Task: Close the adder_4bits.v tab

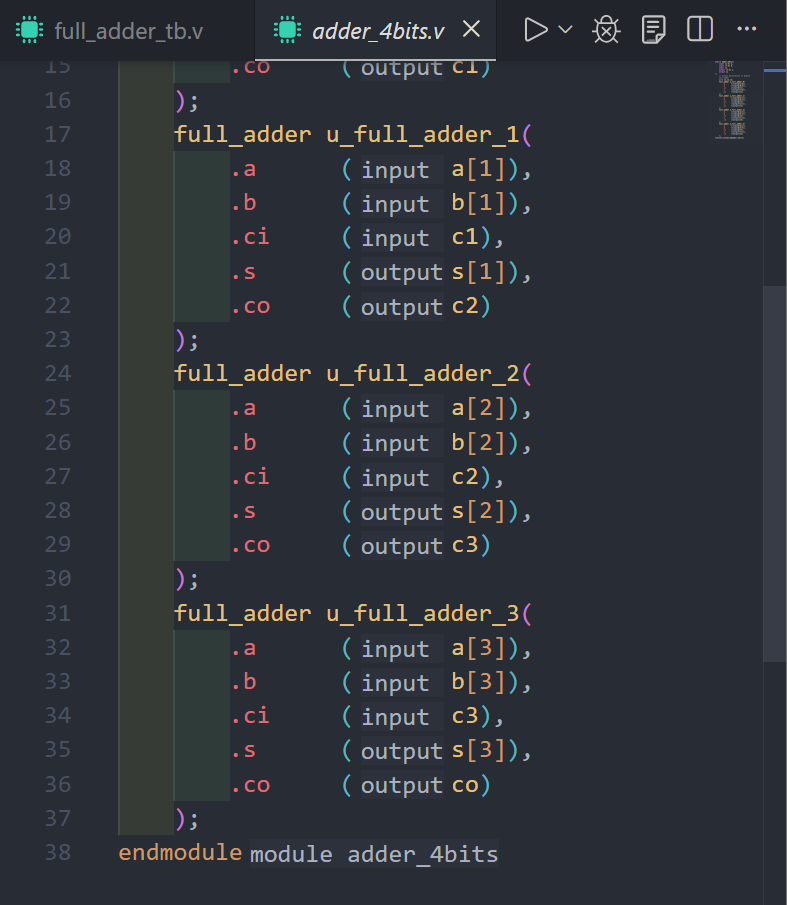Action: pos(472,30)
